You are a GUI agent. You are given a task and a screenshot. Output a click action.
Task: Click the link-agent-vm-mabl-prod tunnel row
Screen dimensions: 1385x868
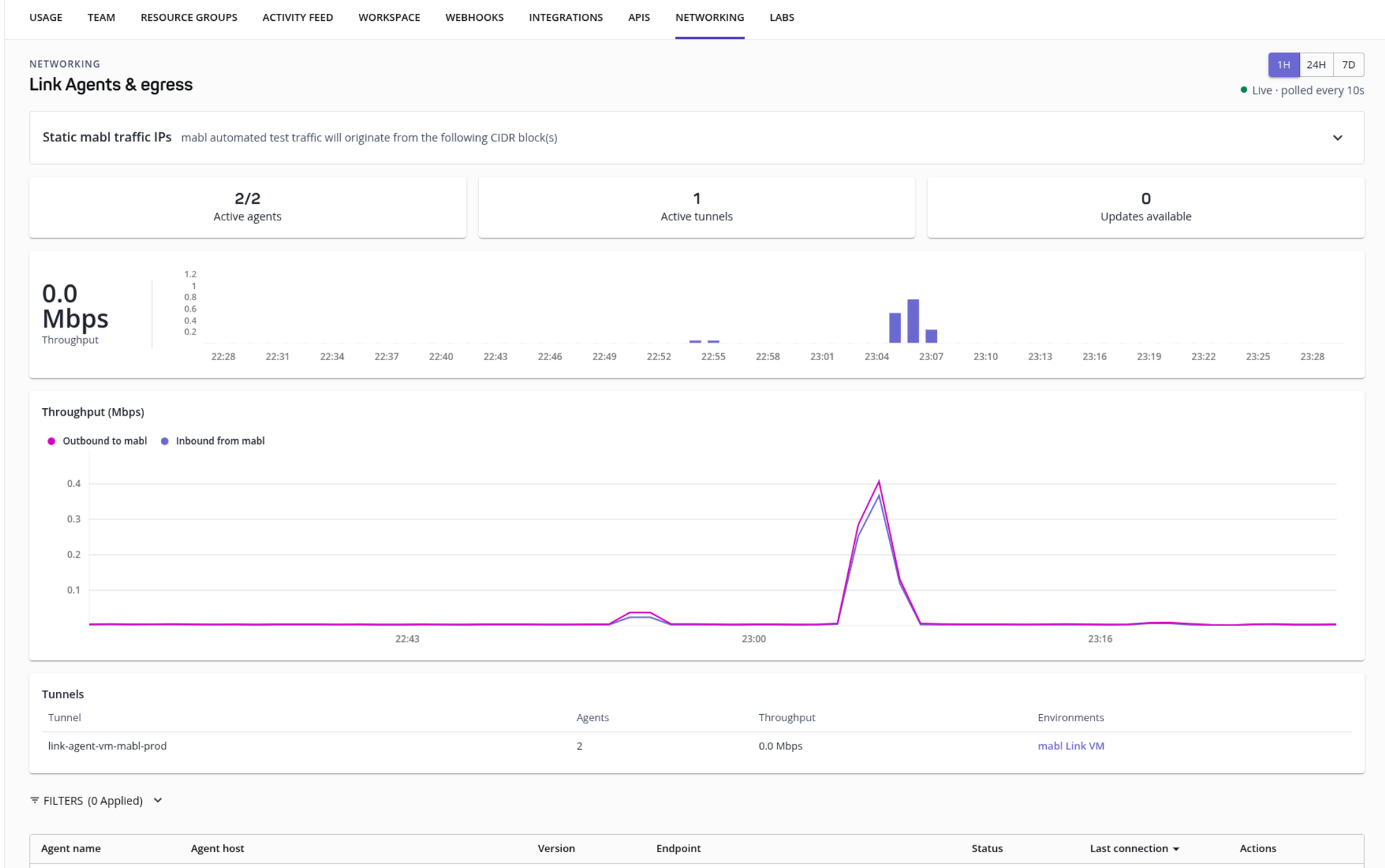pos(696,746)
